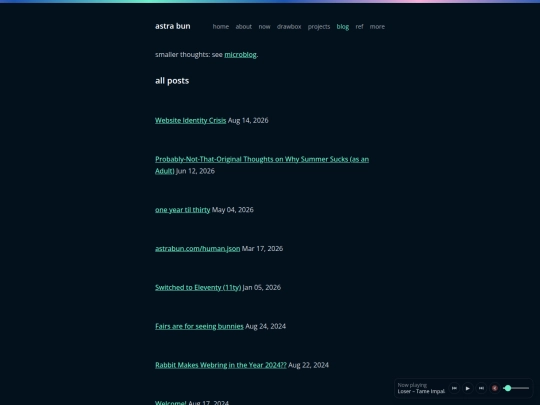Click the Jan 05, 2026 date
The width and height of the screenshot is (540, 405).
262,287
